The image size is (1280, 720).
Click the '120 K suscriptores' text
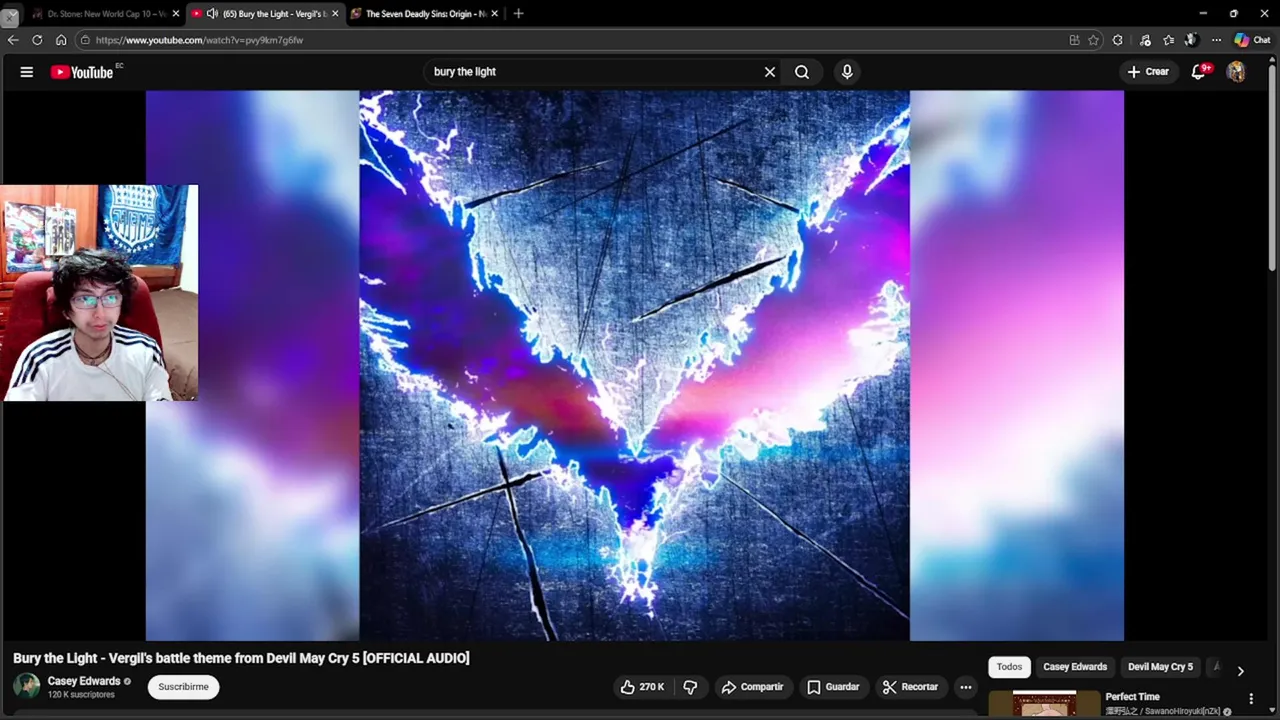[81, 694]
